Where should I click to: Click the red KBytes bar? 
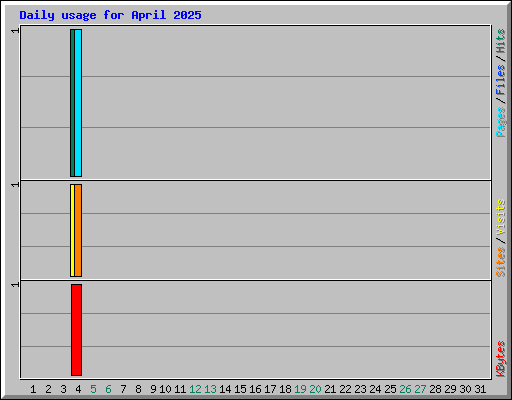click(76, 330)
